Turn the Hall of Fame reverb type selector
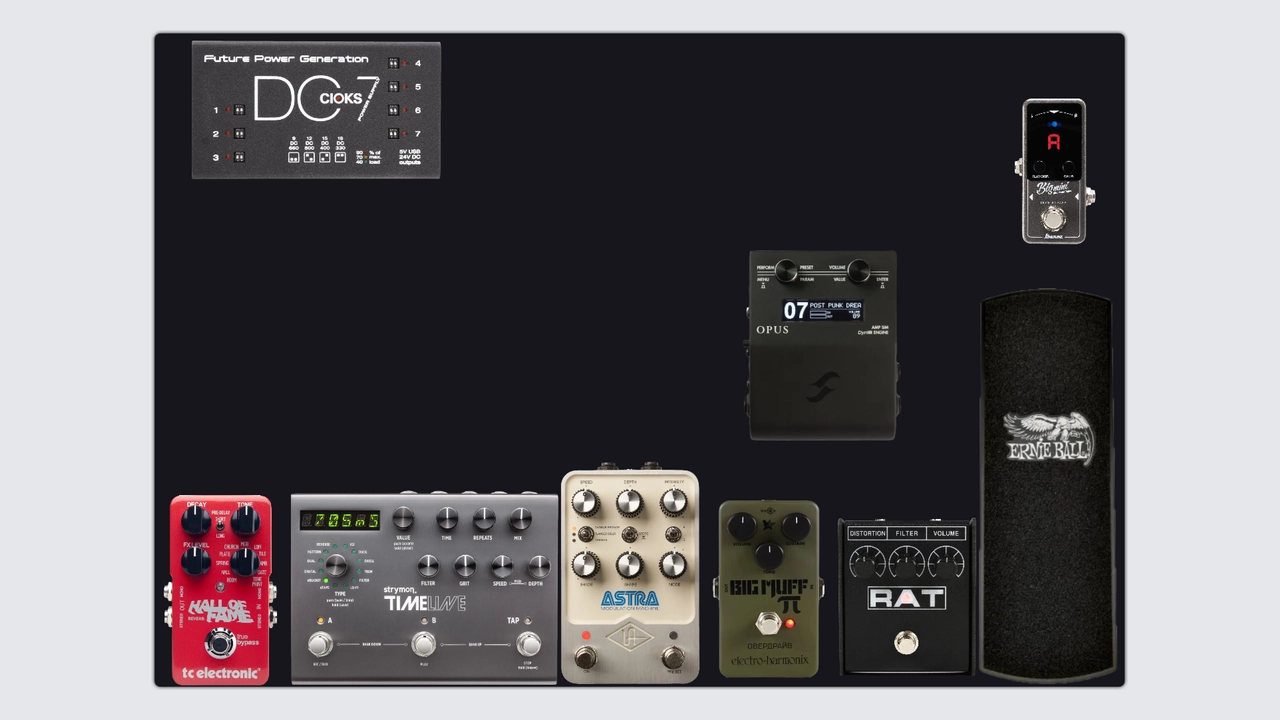The image size is (1280, 720). pyautogui.click(x=245, y=561)
